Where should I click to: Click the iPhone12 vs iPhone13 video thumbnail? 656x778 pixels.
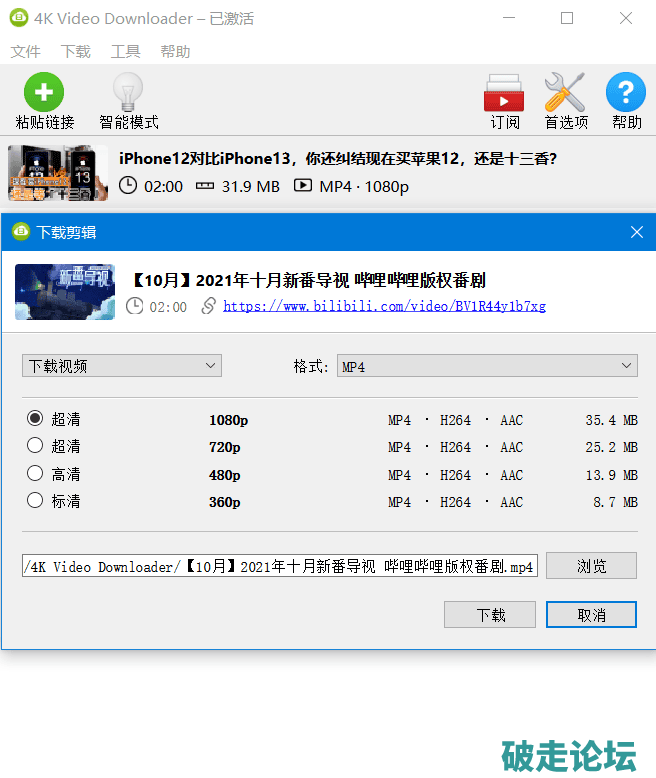click(x=58, y=173)
